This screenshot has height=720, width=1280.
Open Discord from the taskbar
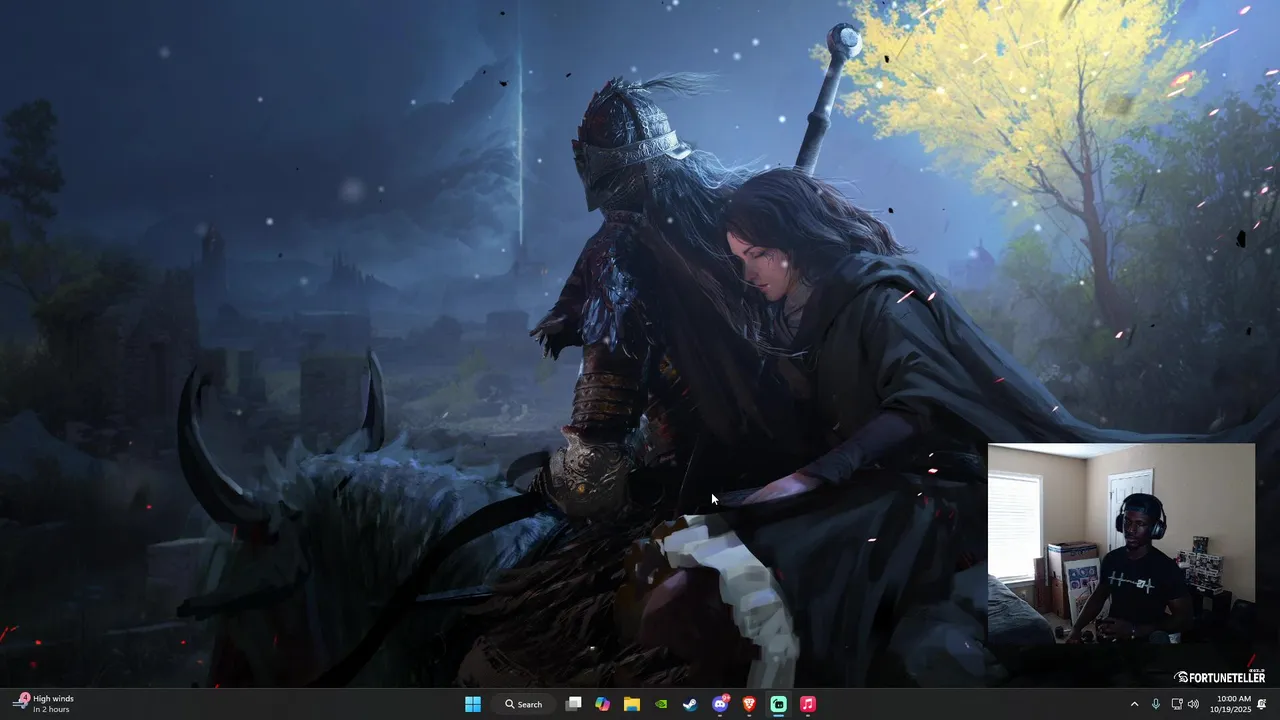[x=720, y=704]
